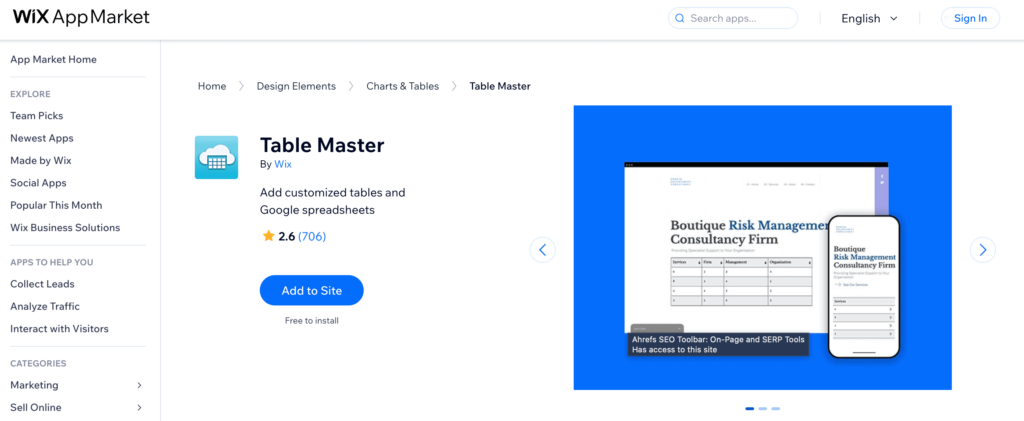Image resolution: width=1024 pixels, height=421 pixels.
Task: Click the Sign In button
Action: tap(970, 18)
